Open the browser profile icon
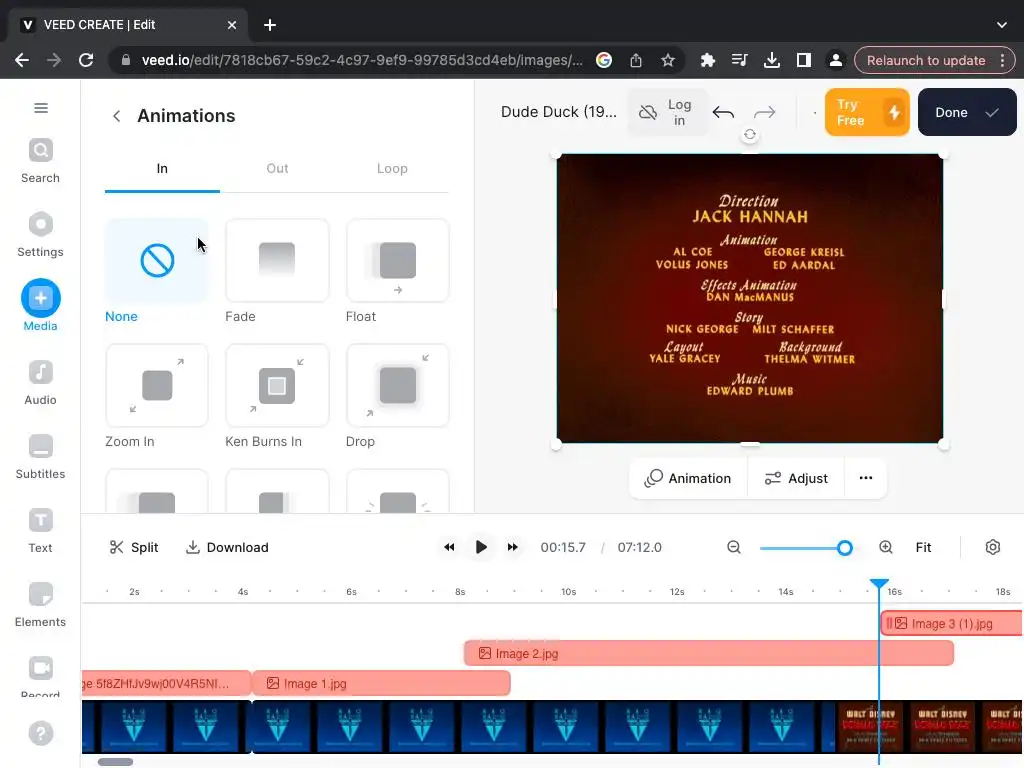Screen dimensions: 1024x768 pos(835,60)
